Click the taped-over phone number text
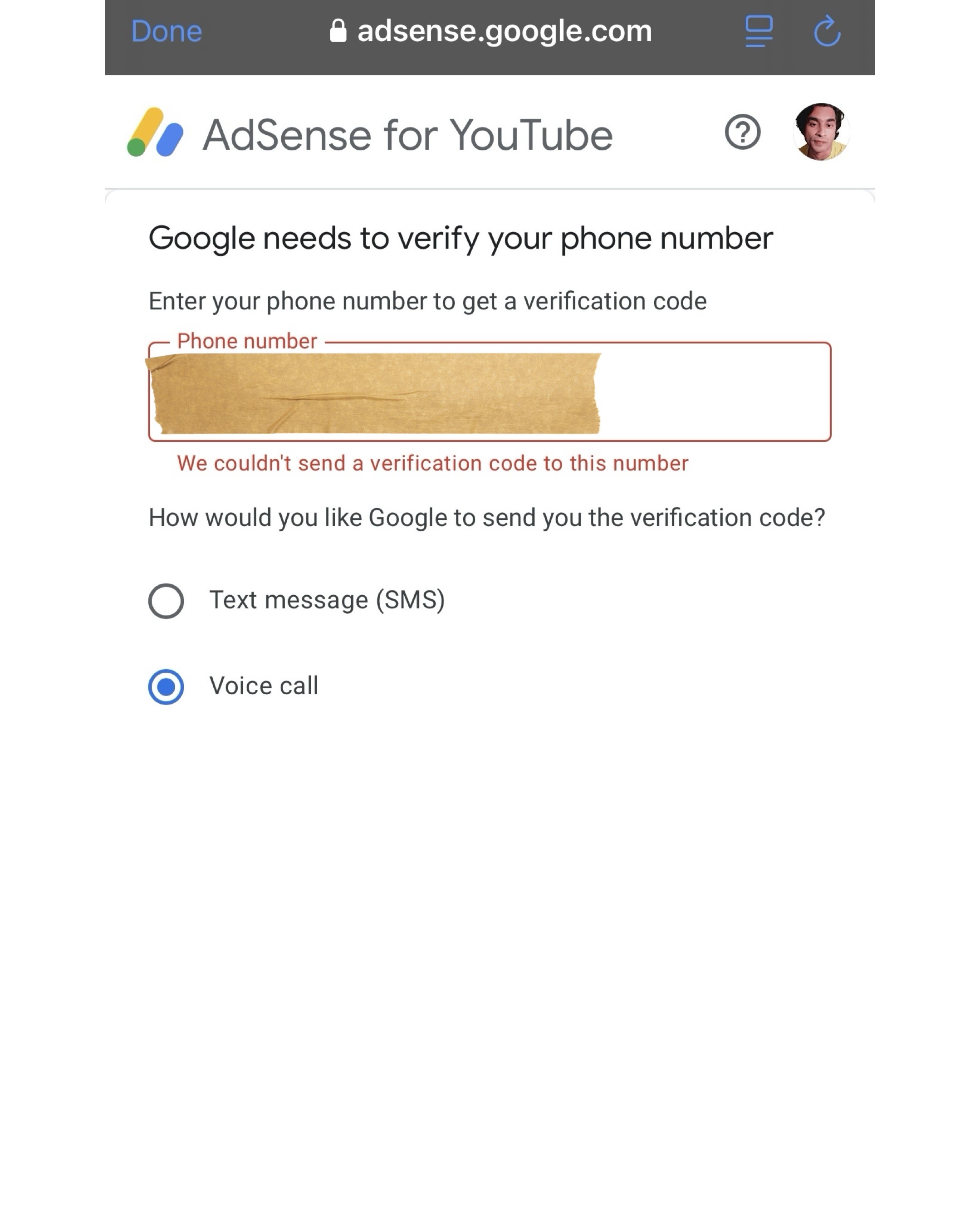Image resolution: width=980 pixels, height=1225 pixels. (x=374, y=393)
